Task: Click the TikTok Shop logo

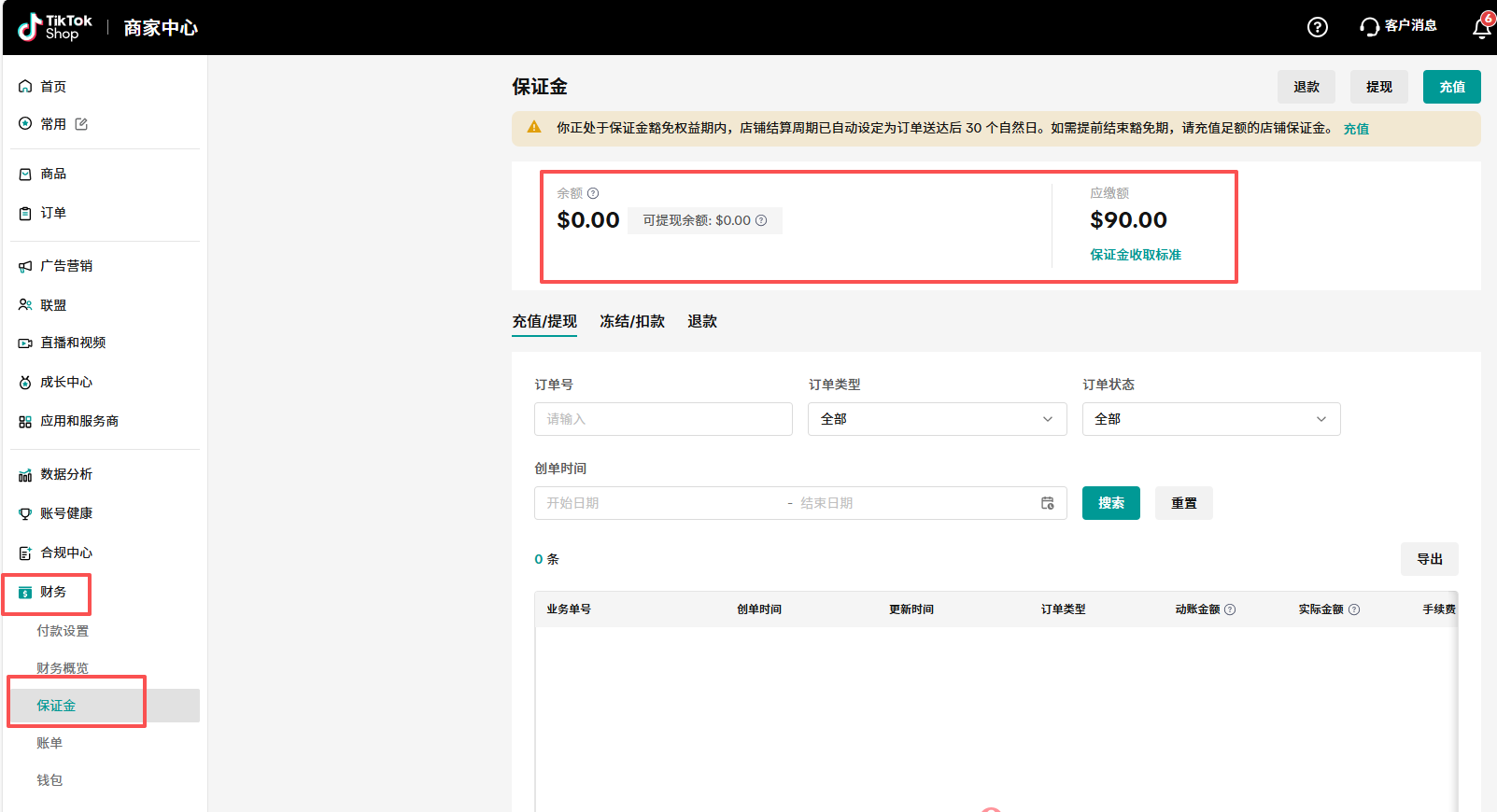Action: (x=56, y=27)
